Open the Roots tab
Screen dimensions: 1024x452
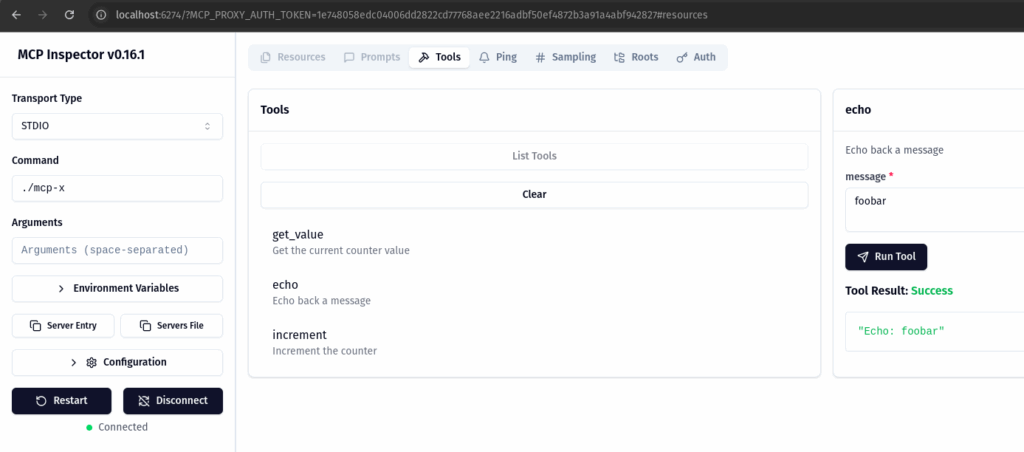click(x=636, y=57)
